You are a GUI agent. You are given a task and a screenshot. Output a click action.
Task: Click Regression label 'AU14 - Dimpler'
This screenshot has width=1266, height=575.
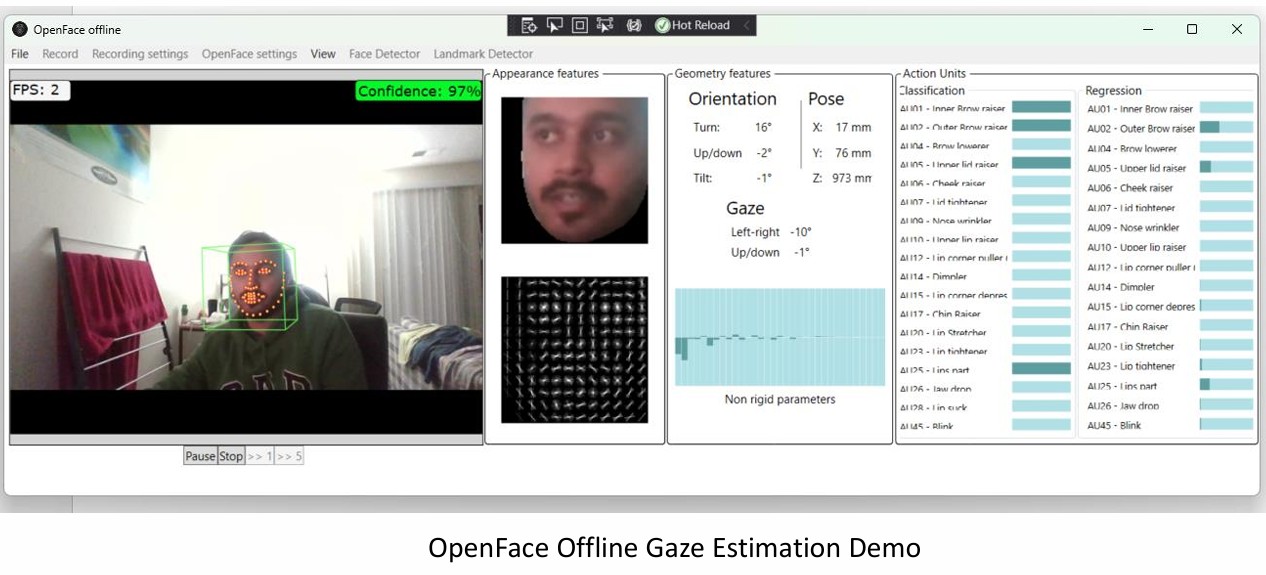click(1122, 287)
